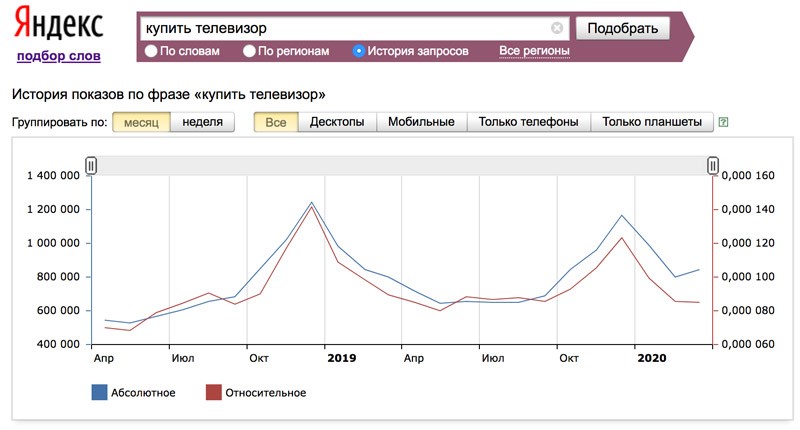Click the gray range selector bar above the chart
Screen dimensions: 800x430
tap(402, 165)
